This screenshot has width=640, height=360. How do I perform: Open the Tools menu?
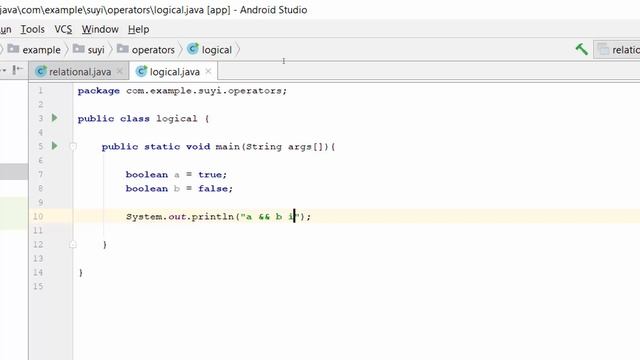pos(33,29)
